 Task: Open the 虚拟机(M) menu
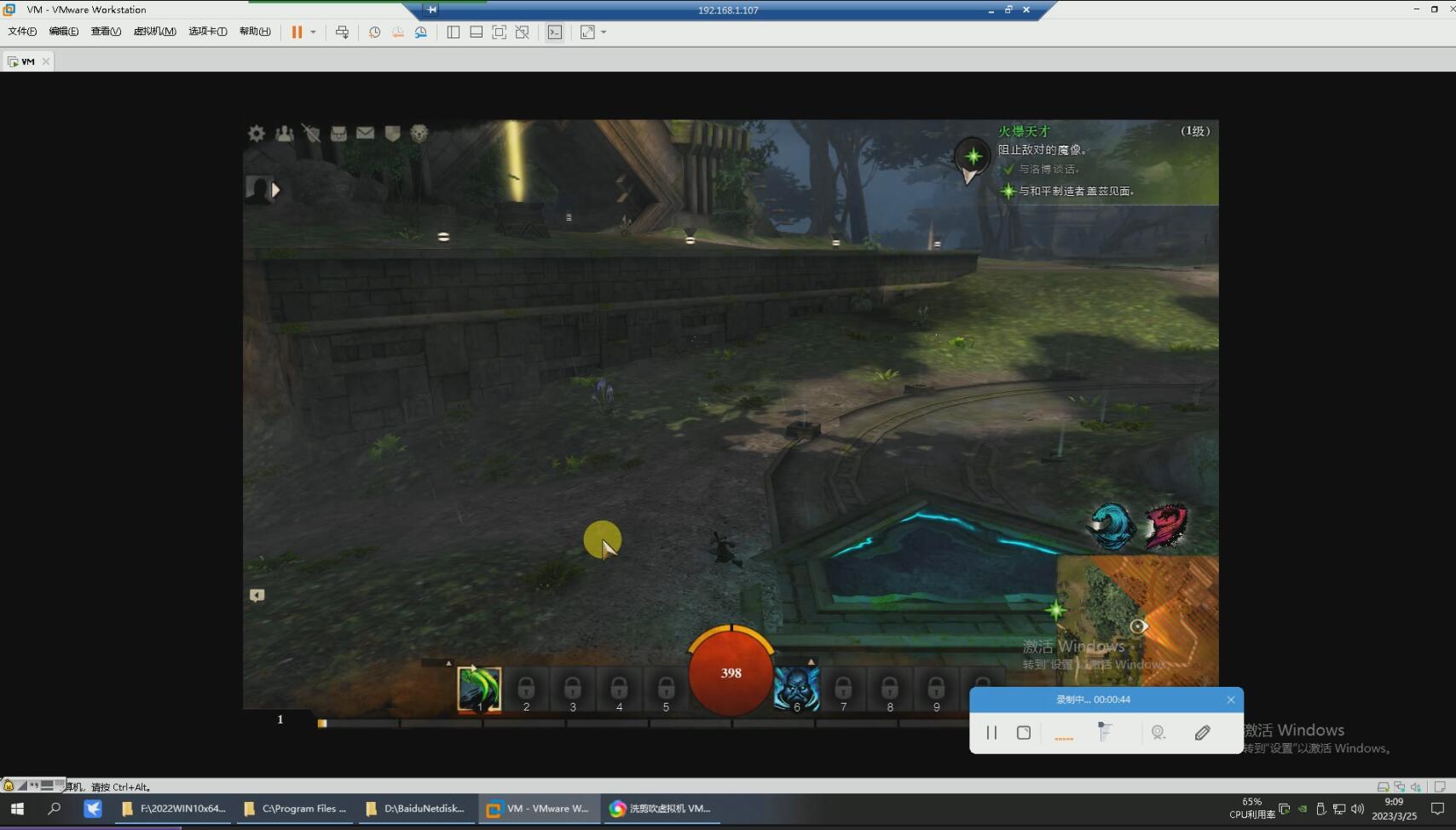154,32
